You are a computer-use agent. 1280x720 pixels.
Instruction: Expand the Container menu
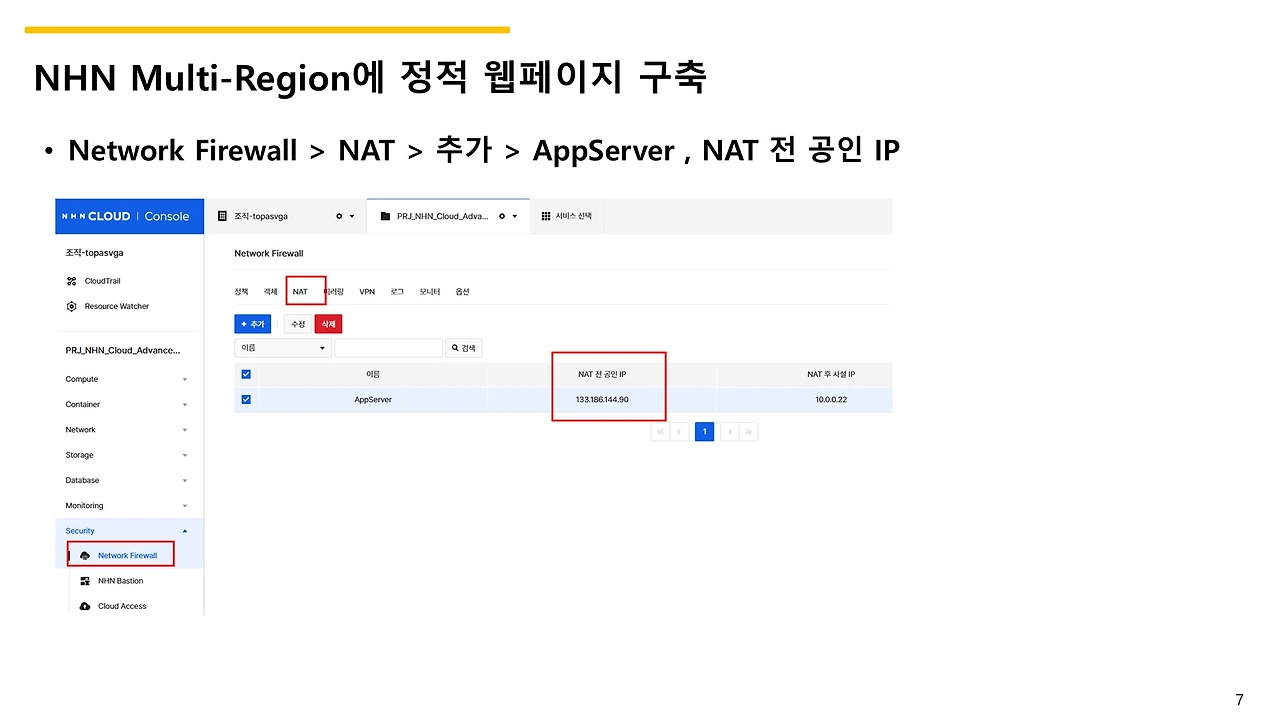(126, 404)
